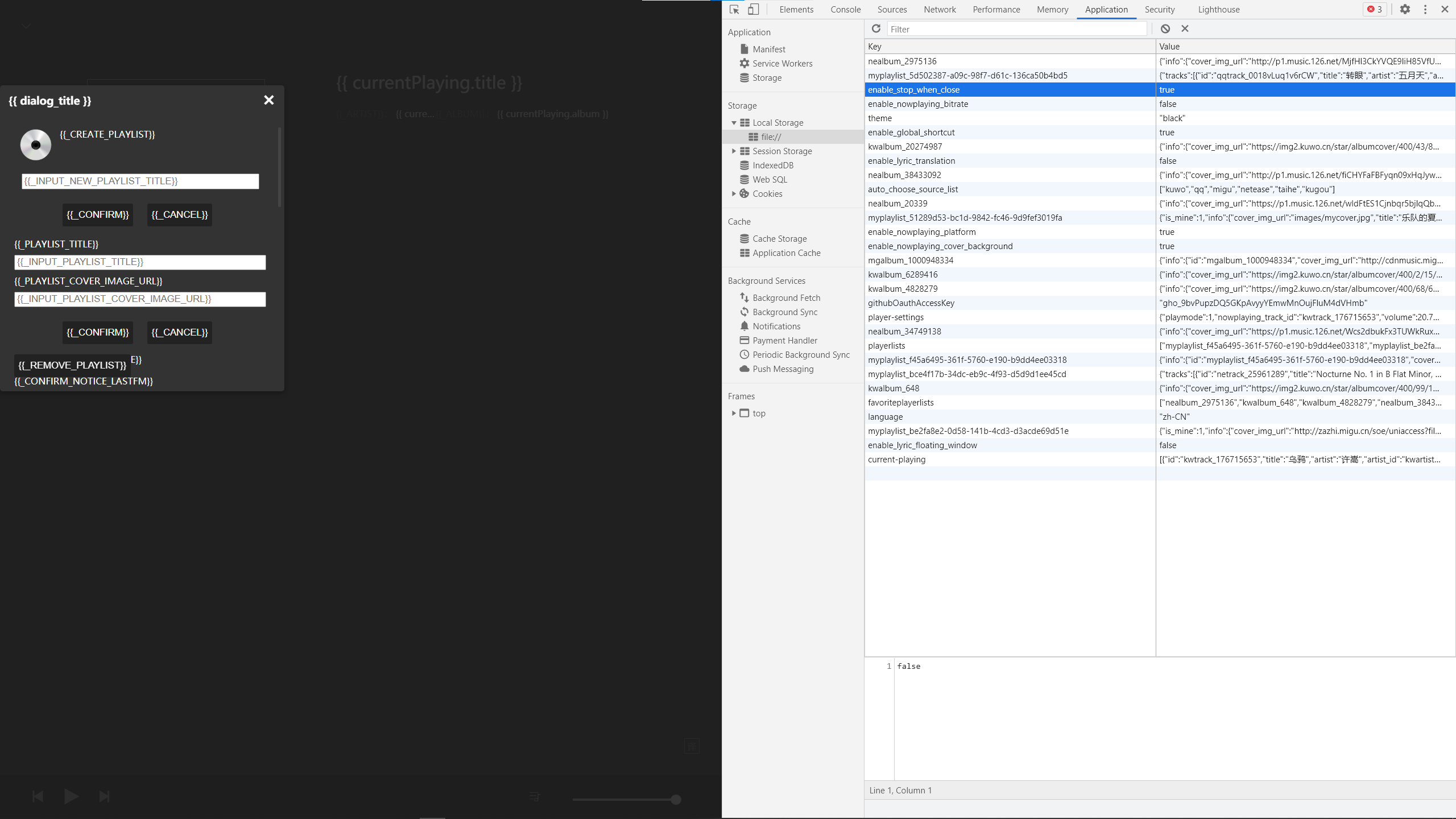The height and width of the screenshot is (819, 1456).
Task: Open the DevTools more options menu
Action: tap(1425, 9)
